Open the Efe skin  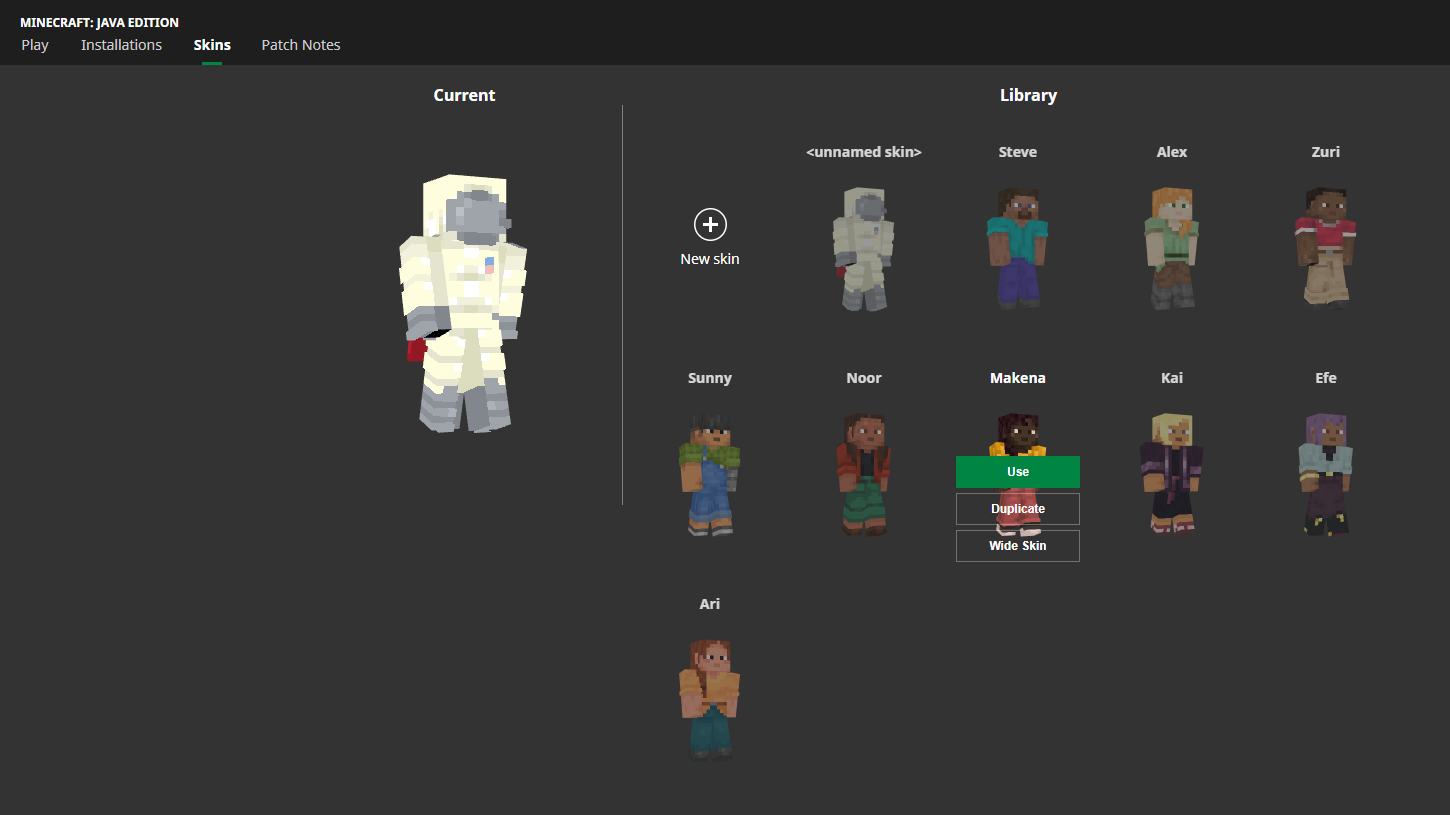(1325, 473)
